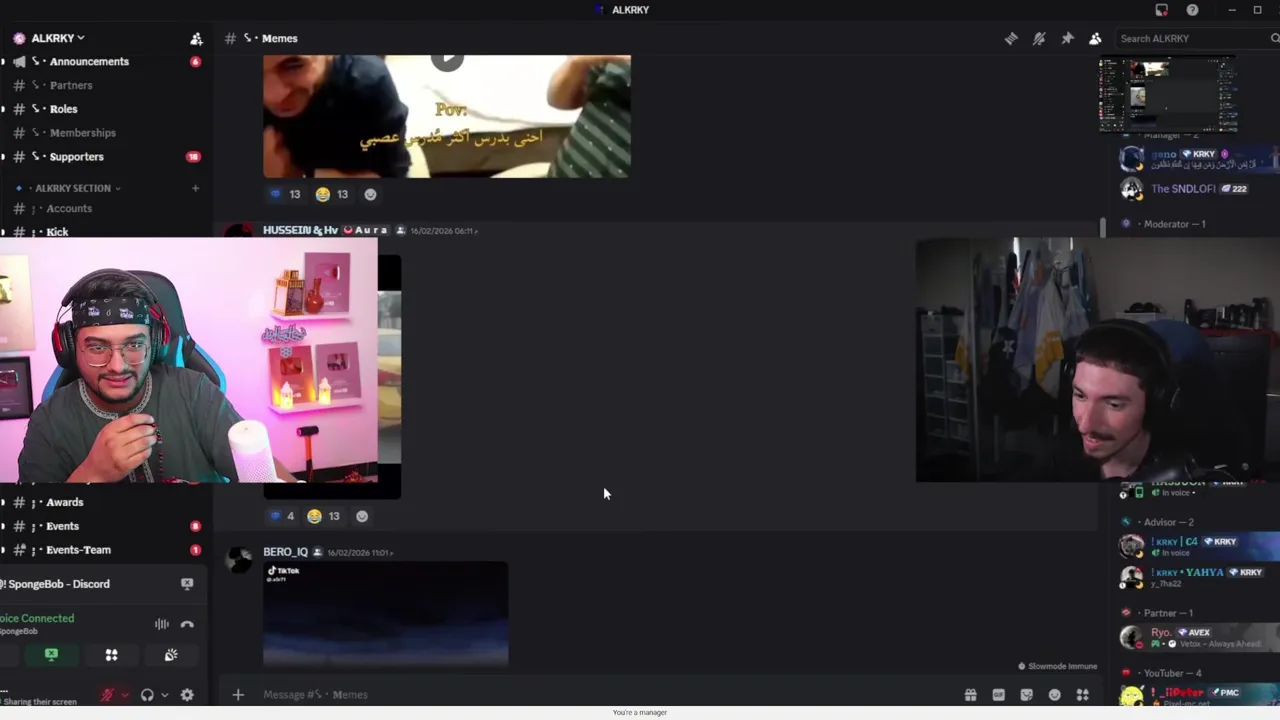Open pinned messages pin icon
The height and width of the screenshot is (720, 1280).
pyautogui.click(x=1067, y=38)
